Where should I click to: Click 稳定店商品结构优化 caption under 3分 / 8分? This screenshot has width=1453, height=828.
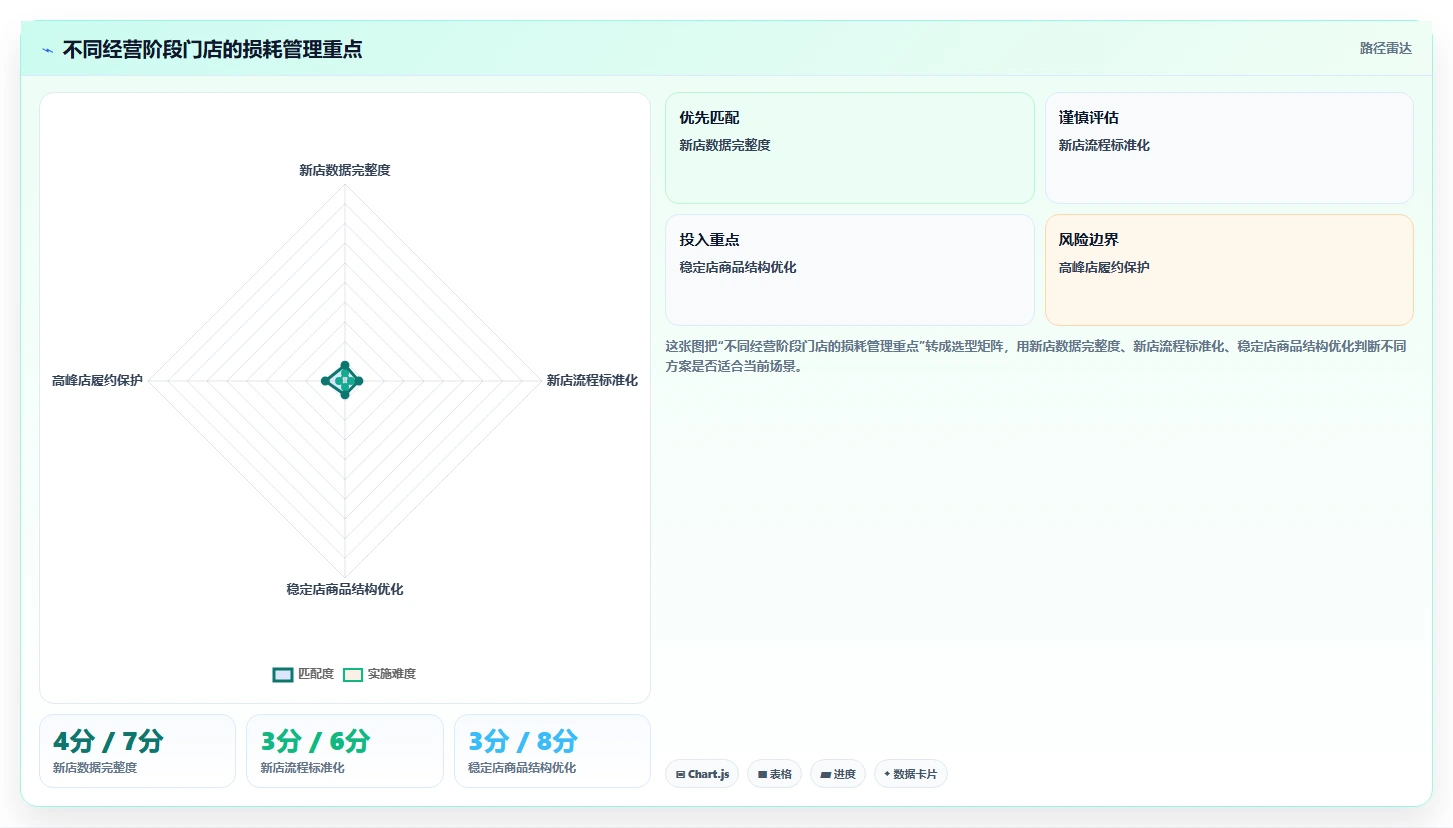[x=522, y=768]
